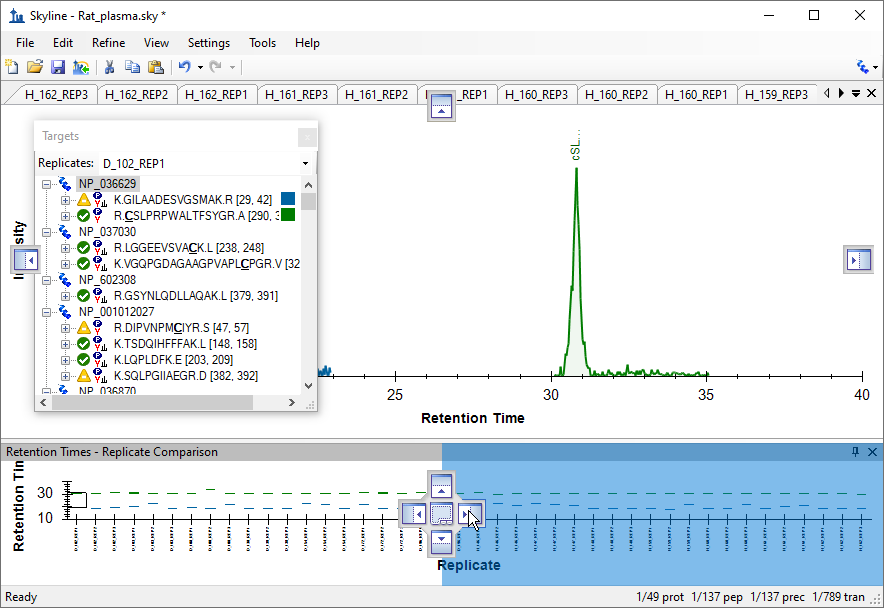The height and width of the screenshot is (608, 884).
Task: Click the New Document toolbar icon
Action: 12,67
